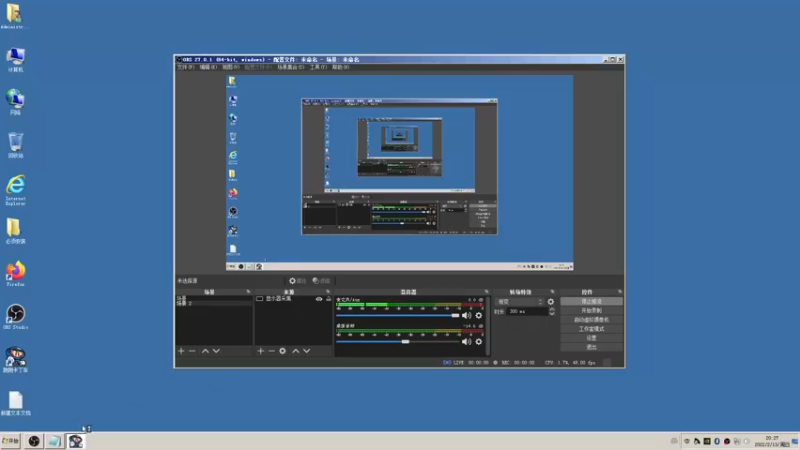Open the Scene Collection (场景集合) menu
The image size is (800, 450).
click(x=290, y=67)
